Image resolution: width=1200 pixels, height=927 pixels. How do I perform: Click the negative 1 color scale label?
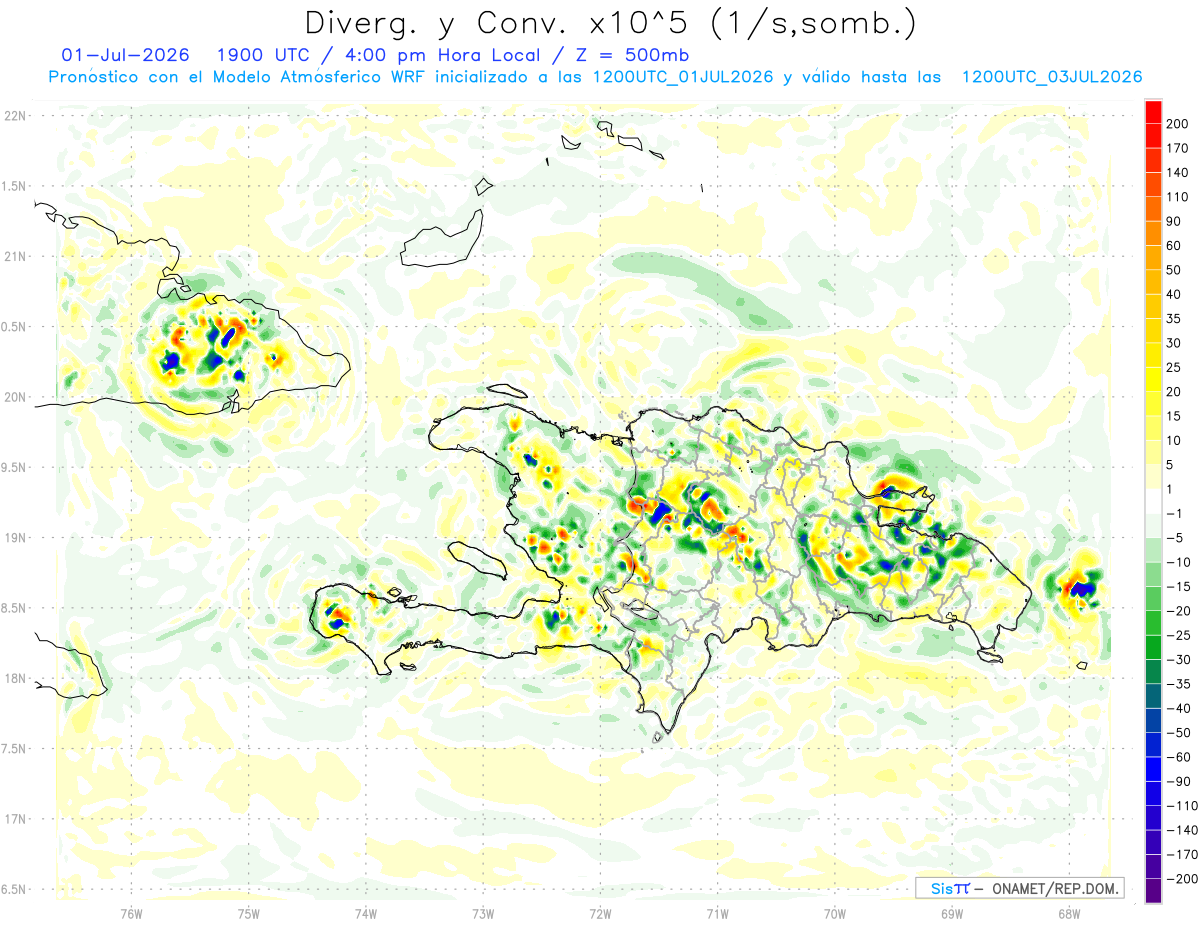[x=1175, y=514]
